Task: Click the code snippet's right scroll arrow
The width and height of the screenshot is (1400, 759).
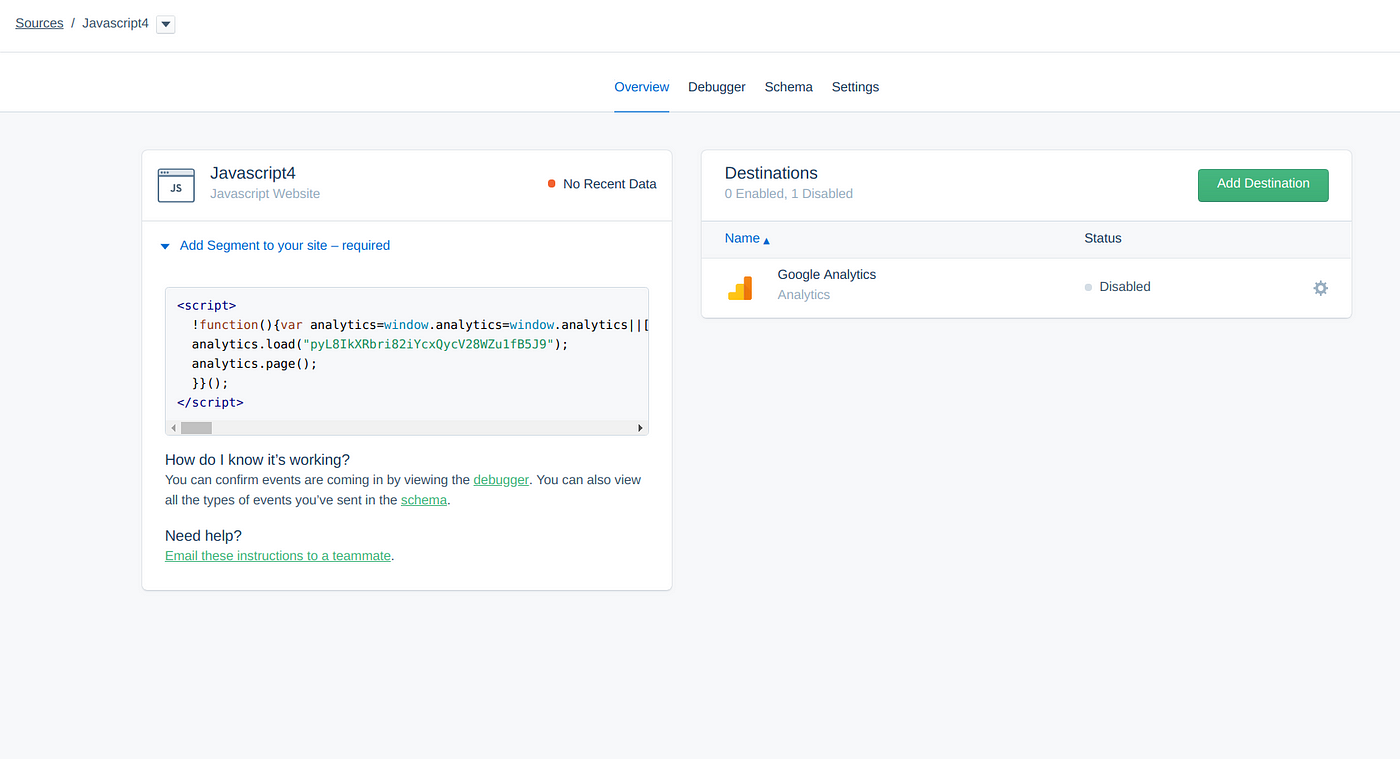Action: tap(640, 428)
